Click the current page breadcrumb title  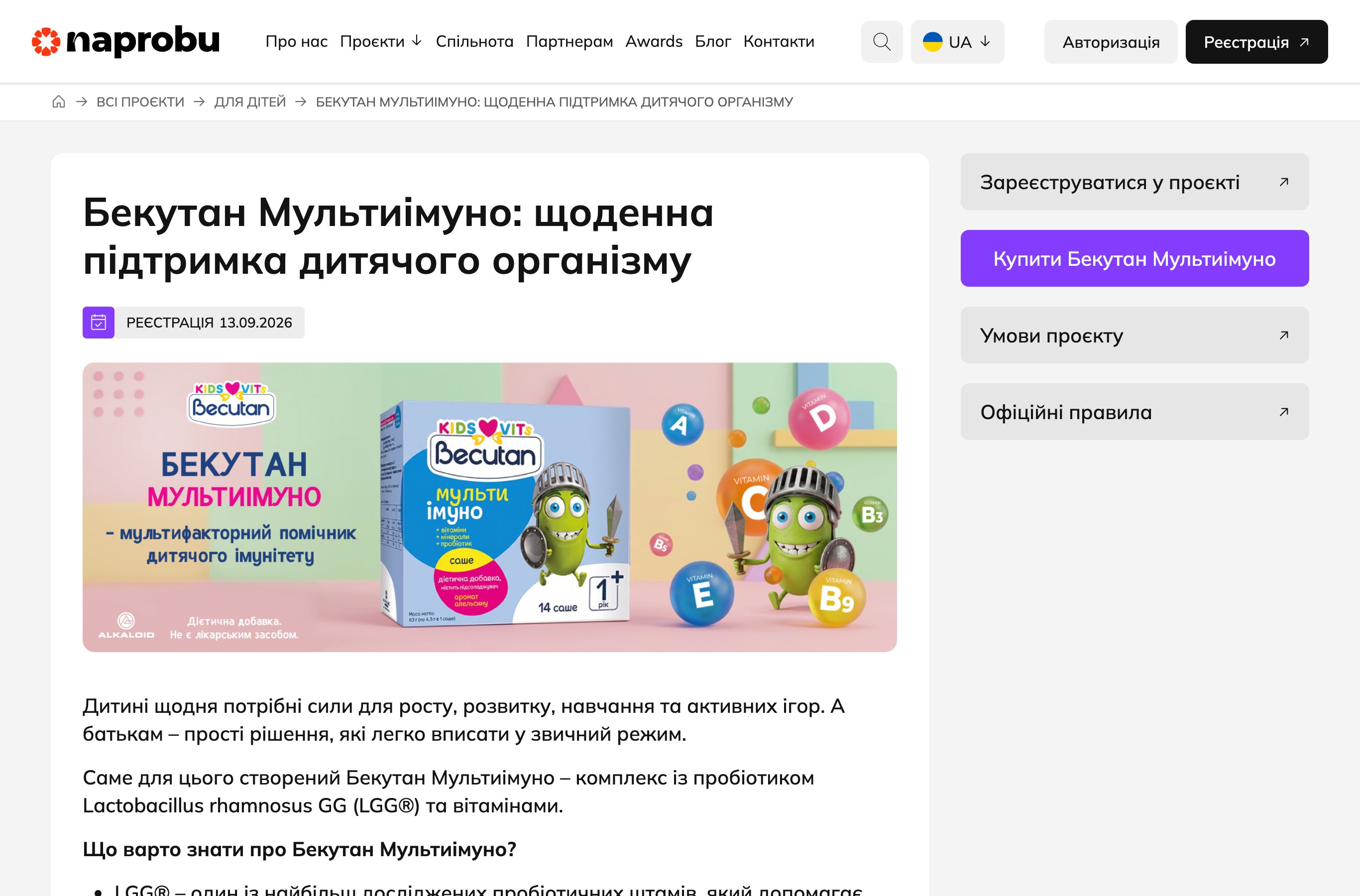pos(554,102)
